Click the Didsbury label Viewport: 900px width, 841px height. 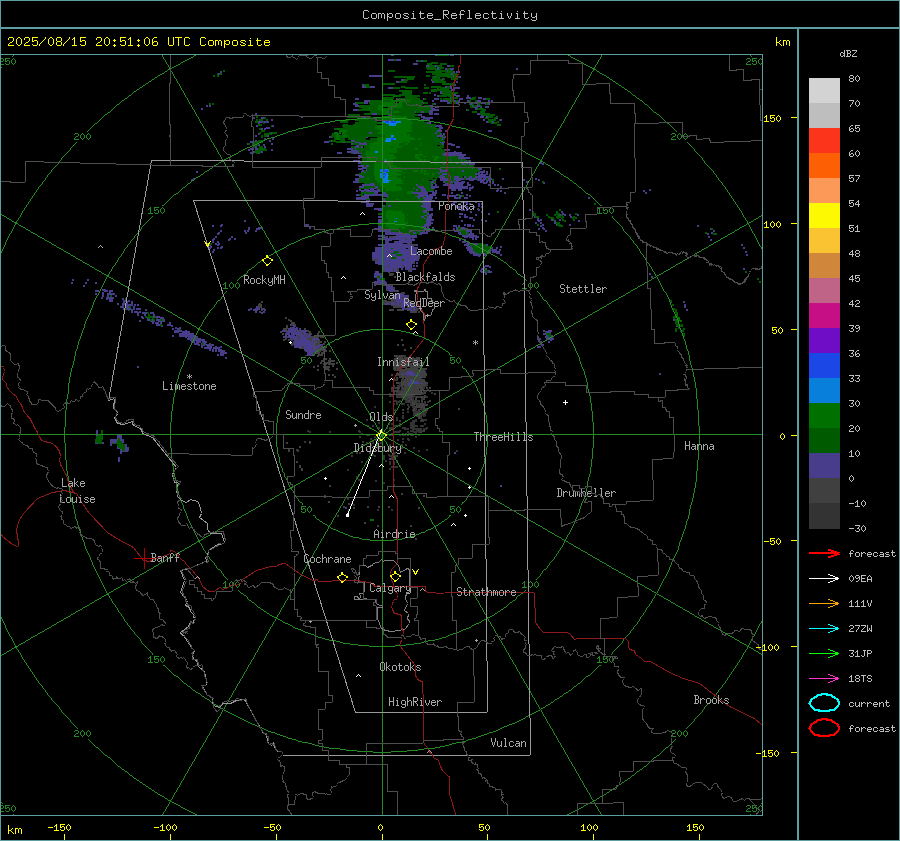coord(378,448)
